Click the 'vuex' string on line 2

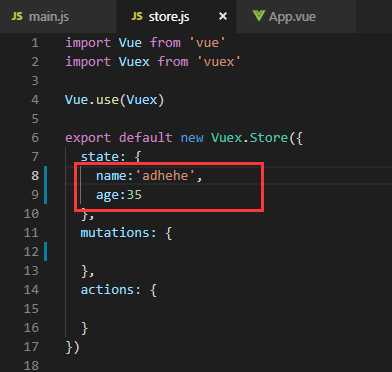point(219,62)
